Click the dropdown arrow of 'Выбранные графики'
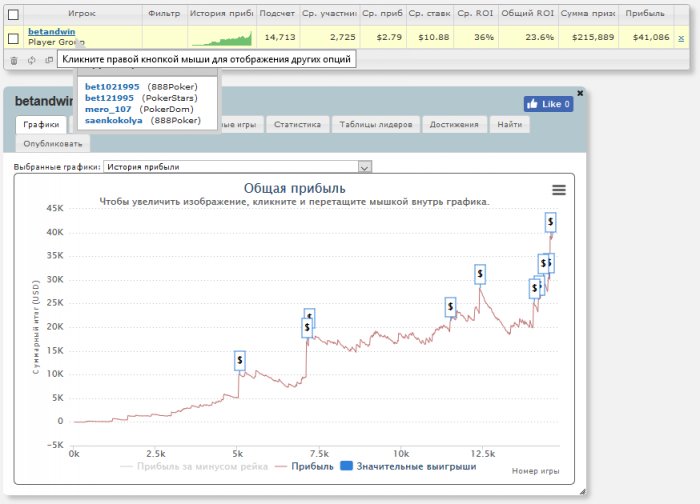Viewport: 700px width, 504px height. tap(365, 167)
